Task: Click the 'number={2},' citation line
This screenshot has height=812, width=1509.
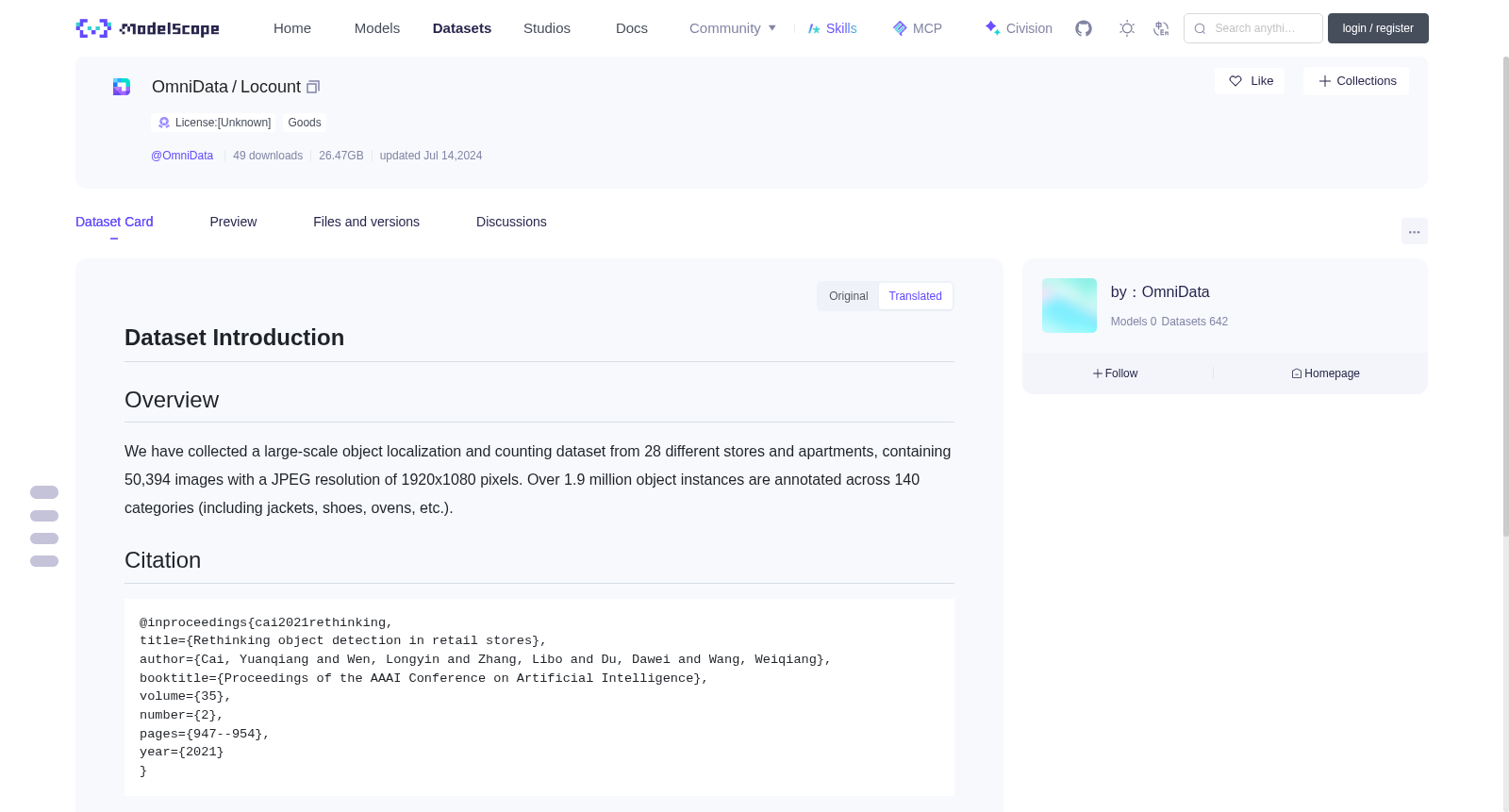Action: 181,715
